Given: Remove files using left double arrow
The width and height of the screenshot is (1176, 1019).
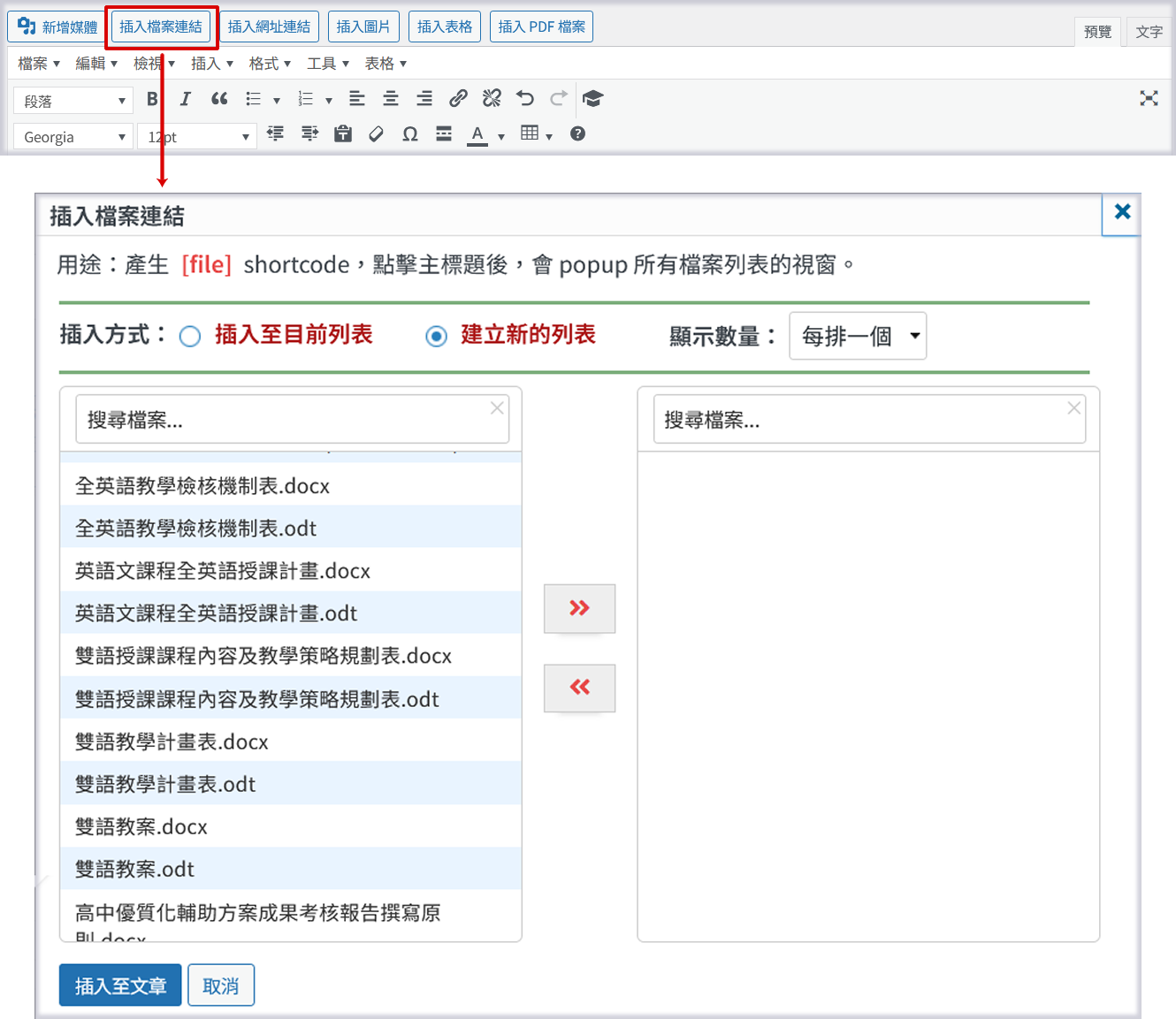Looking at the screenshot, I should (x=579, y=688).
